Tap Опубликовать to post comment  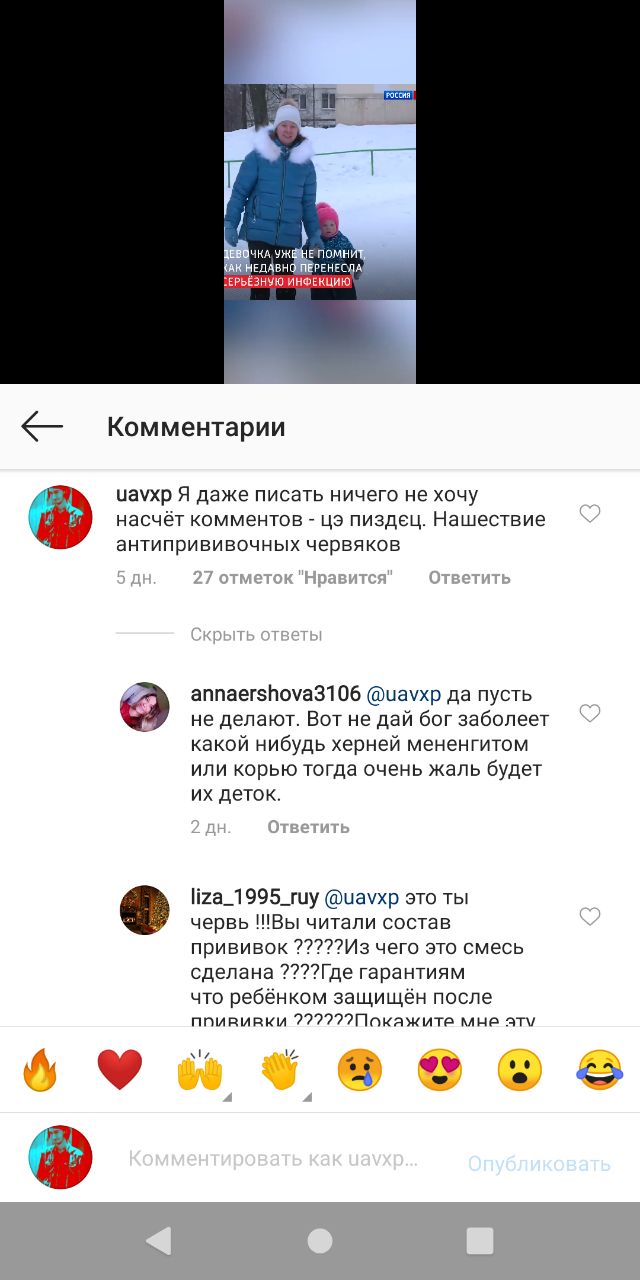pos(539,1164)
